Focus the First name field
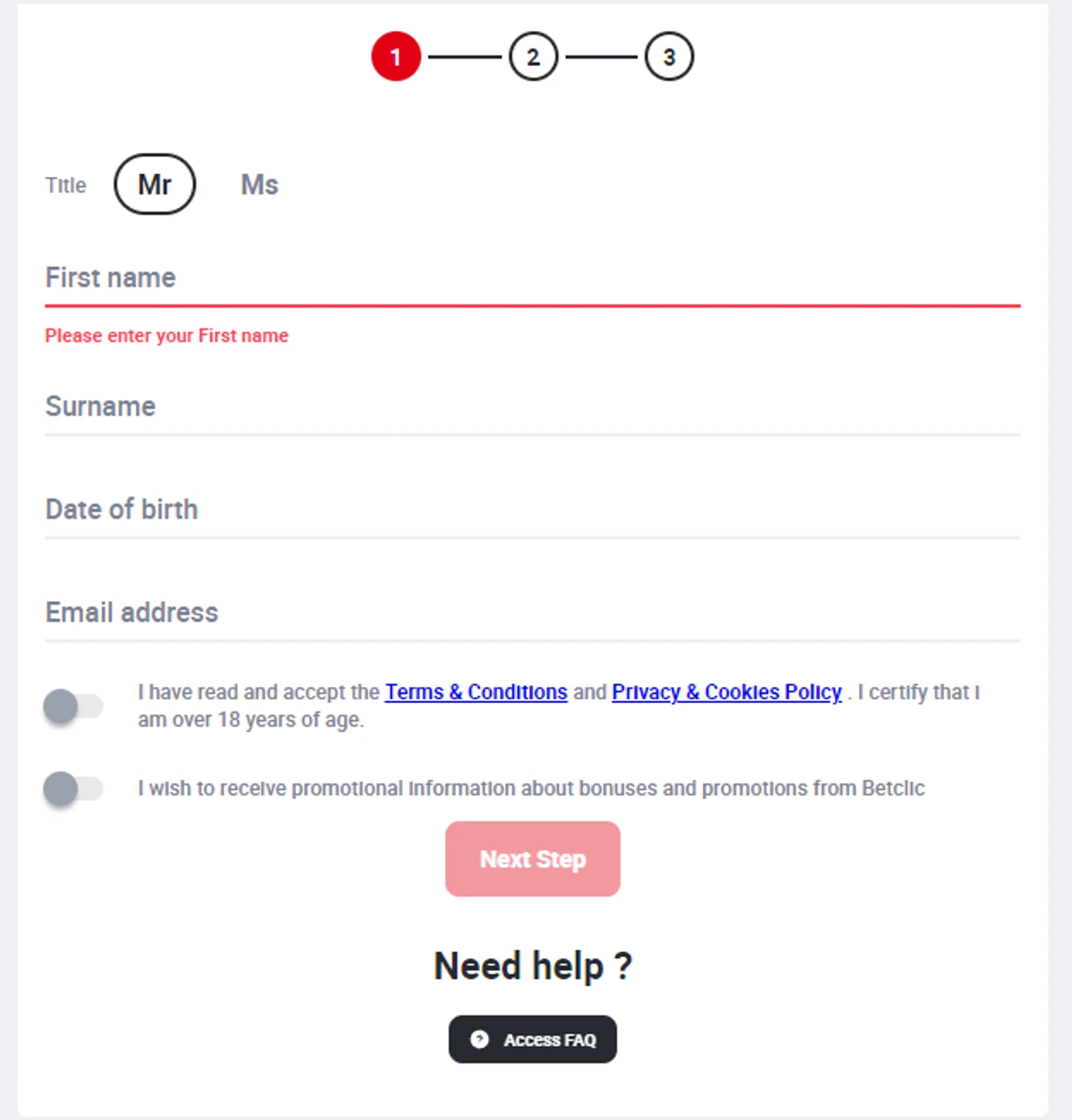 point(532,279)
